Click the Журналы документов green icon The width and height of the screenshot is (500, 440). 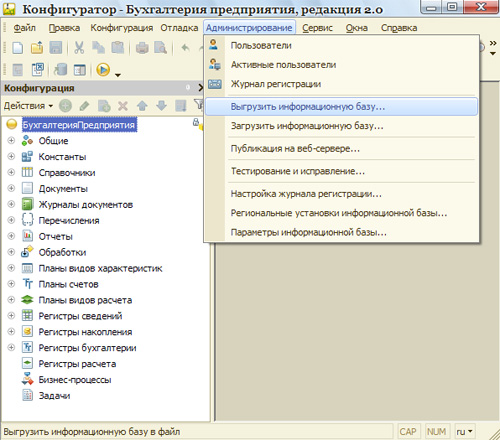coord(27,204)
